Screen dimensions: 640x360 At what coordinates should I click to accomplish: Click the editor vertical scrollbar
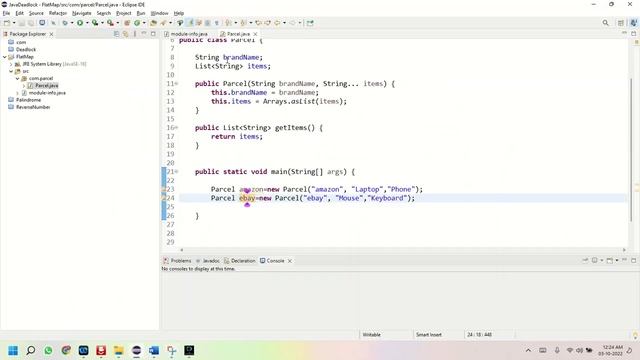[631, 149]
